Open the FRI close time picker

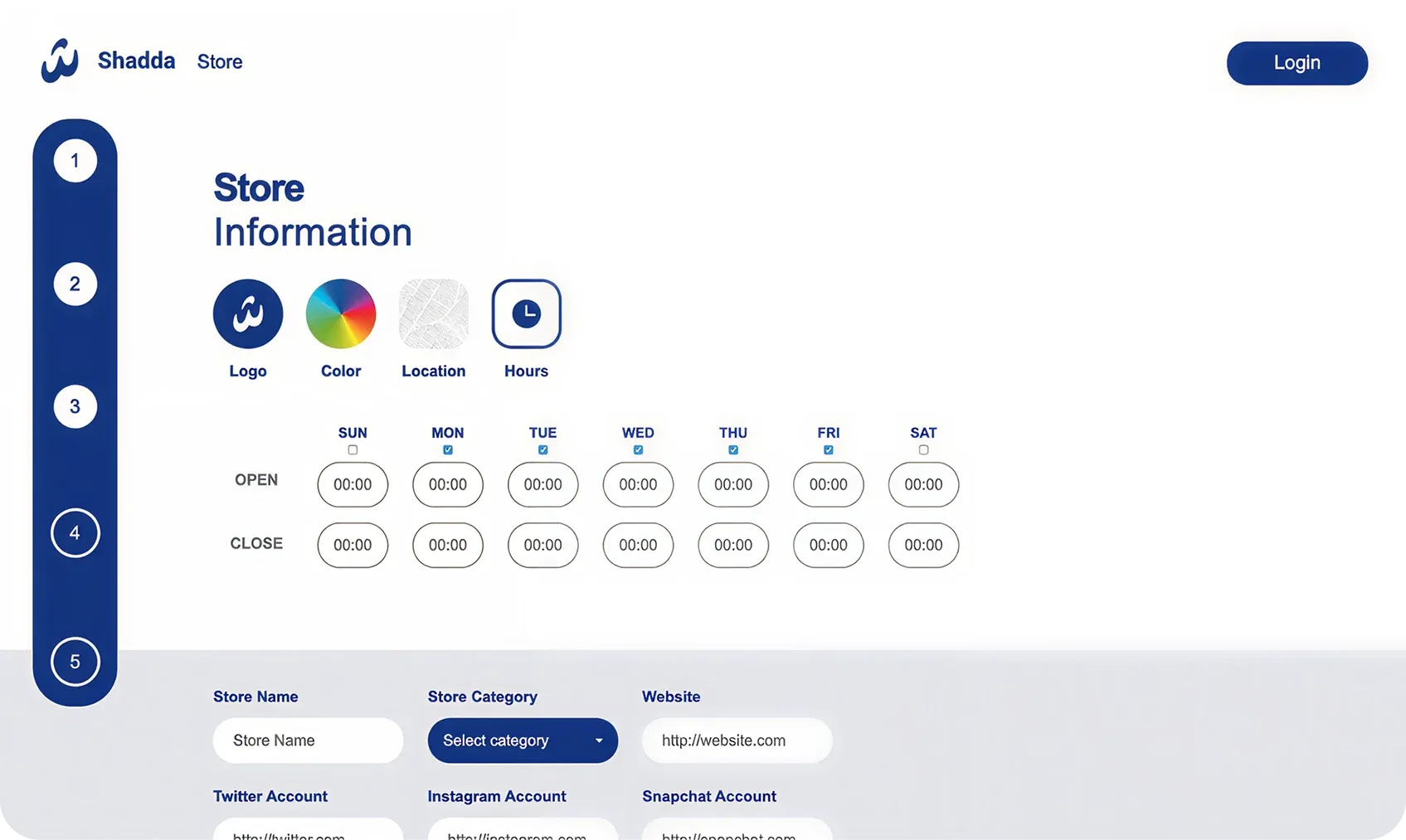point(829,546)
